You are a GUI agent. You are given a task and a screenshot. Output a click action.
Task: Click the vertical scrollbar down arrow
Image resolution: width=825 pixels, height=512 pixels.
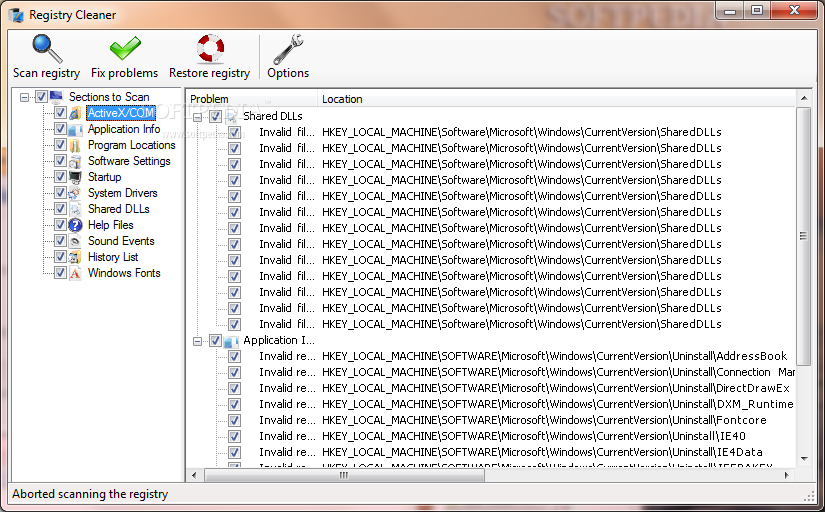click(803, 459)
